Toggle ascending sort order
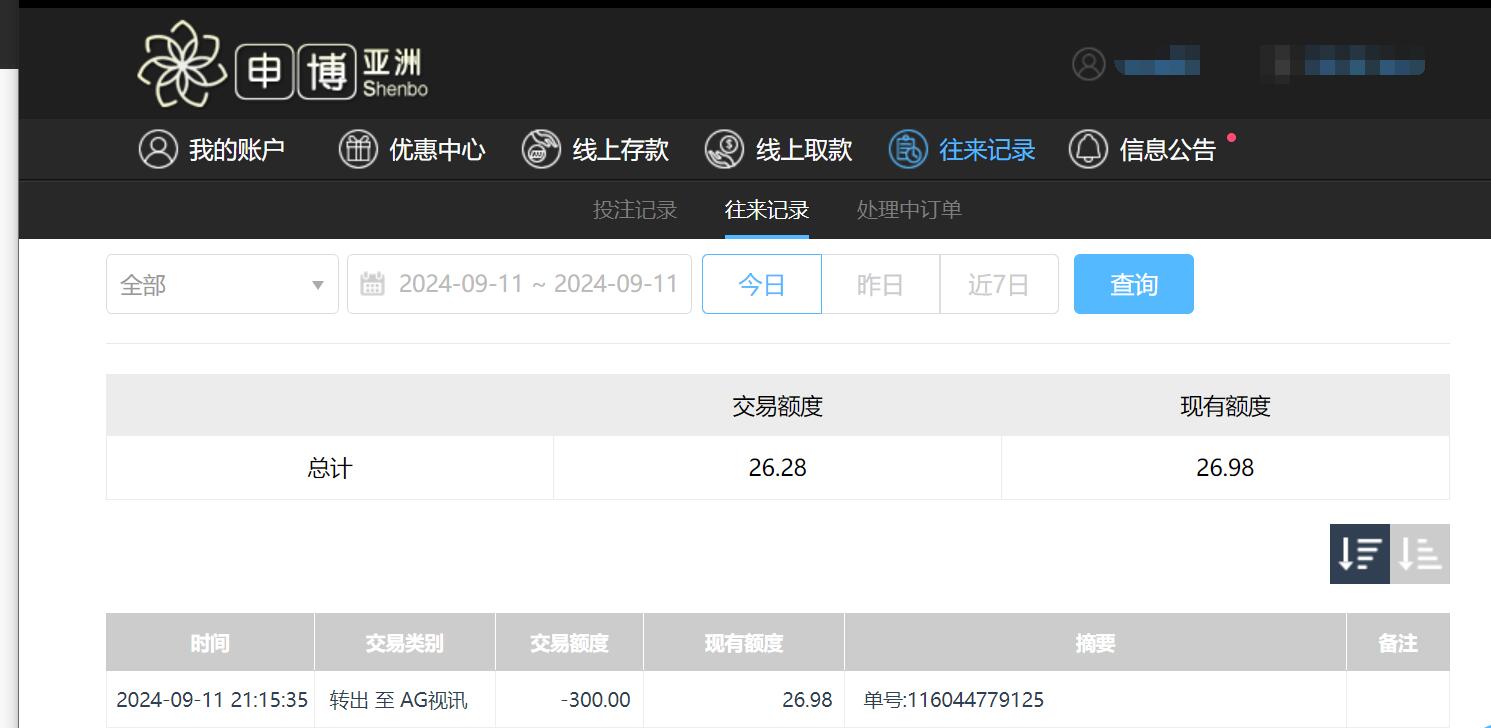Screen dimensions: 1491x728 click(x=1420, y=553)
